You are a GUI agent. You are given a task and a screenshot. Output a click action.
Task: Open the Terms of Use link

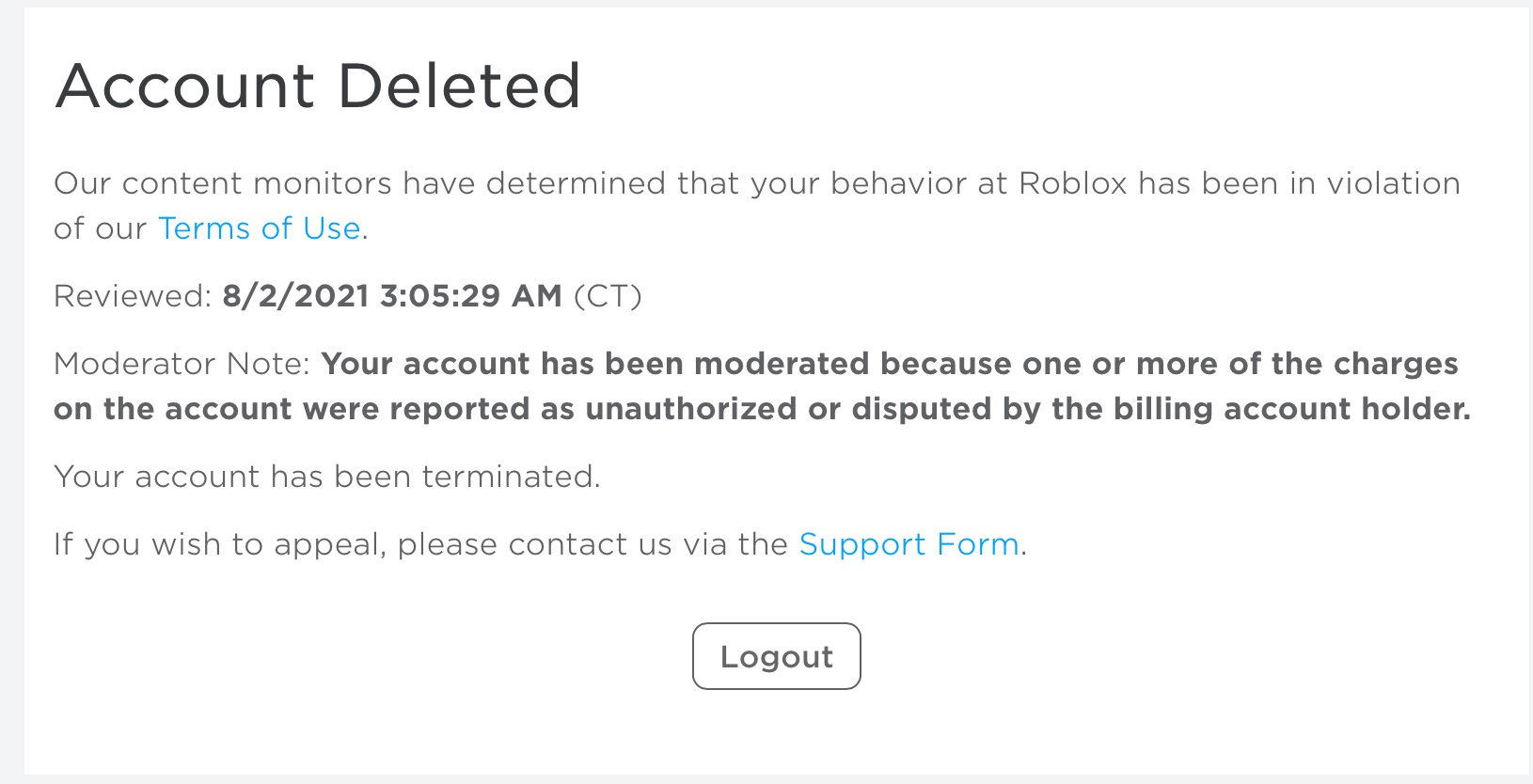tap(259, 228)
